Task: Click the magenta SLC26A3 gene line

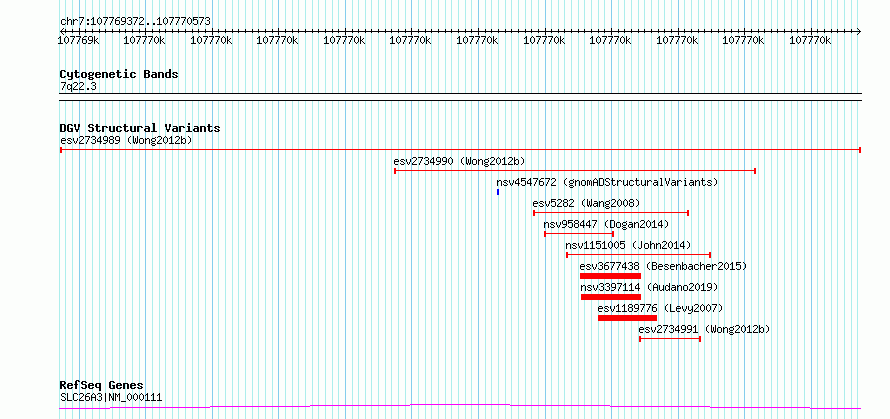Action: point(460,406)
